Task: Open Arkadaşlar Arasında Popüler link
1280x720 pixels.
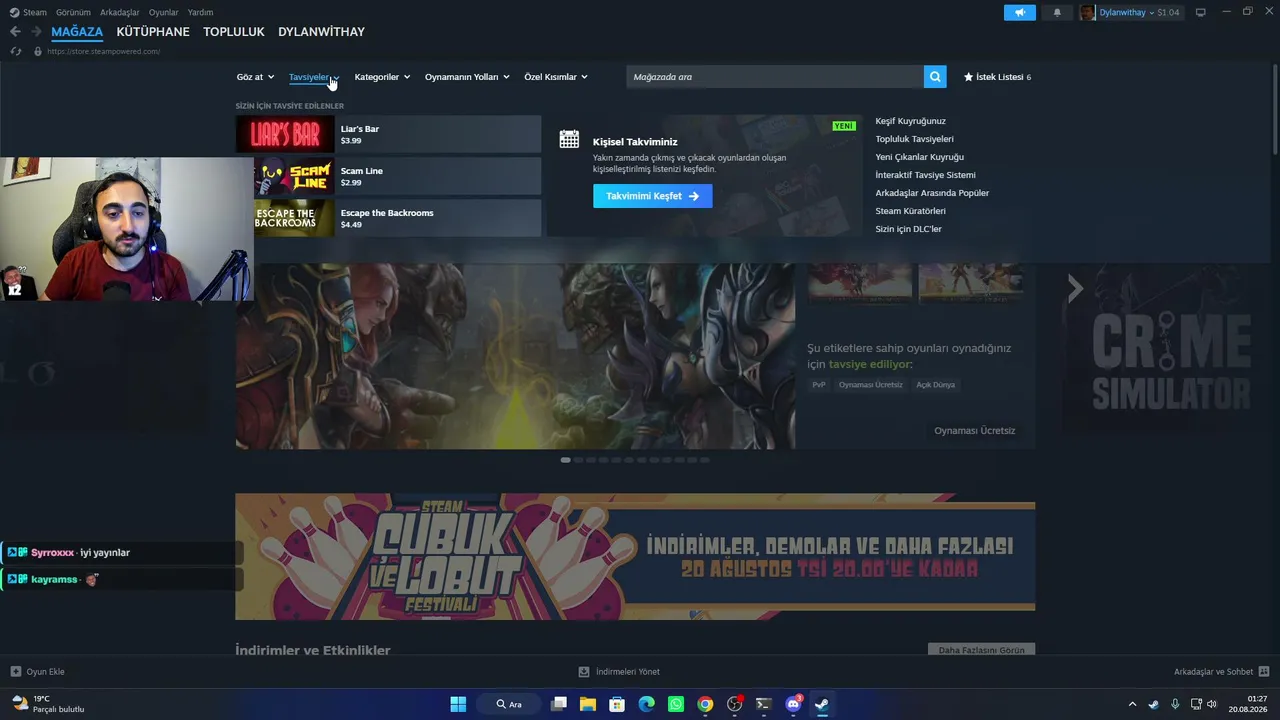Action: pos(932,193)
